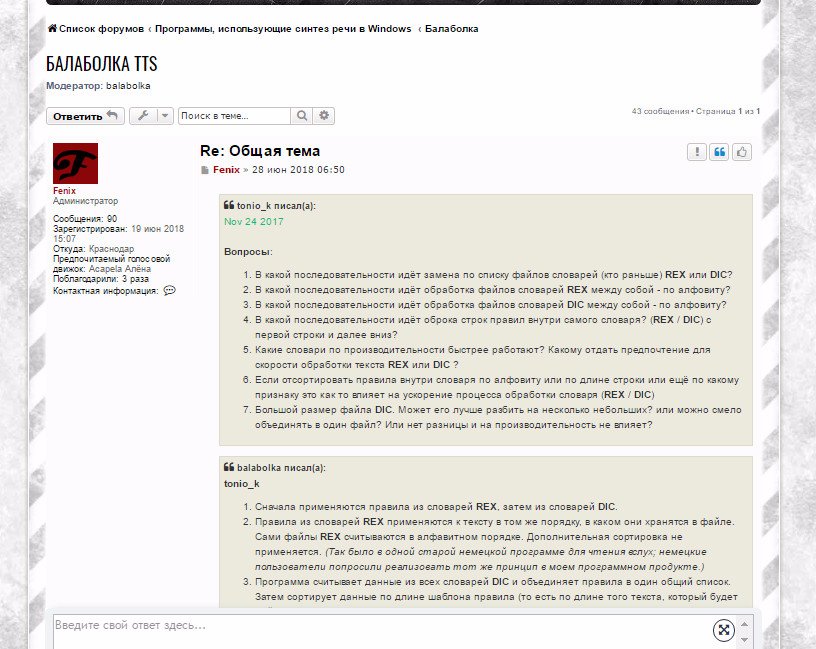This screenshot has height=649, width=816.
Task: Click the magnifier search icon
Action: pyautogui.click(x=302, y=116)
